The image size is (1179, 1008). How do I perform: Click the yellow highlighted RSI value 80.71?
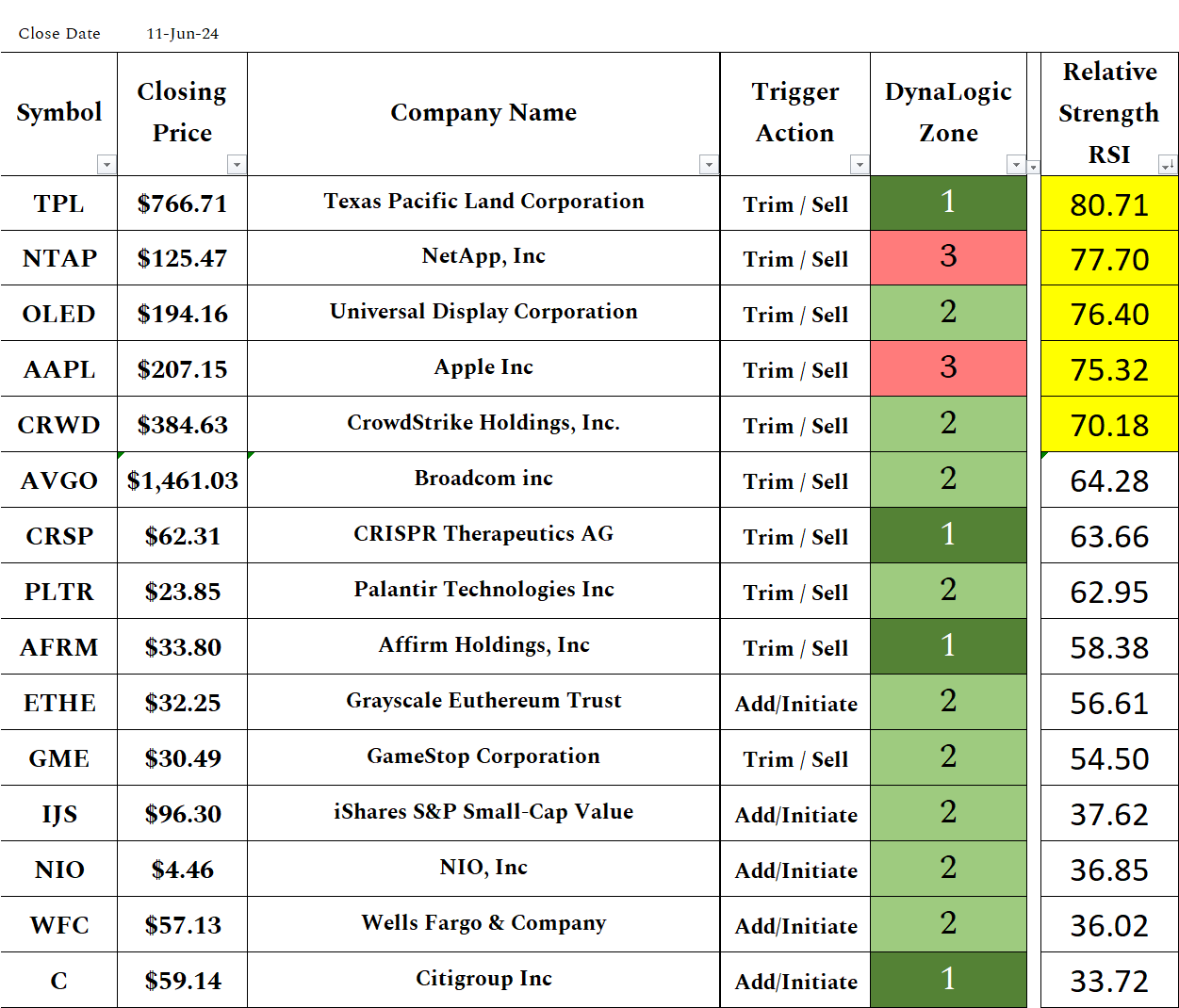1108,203
